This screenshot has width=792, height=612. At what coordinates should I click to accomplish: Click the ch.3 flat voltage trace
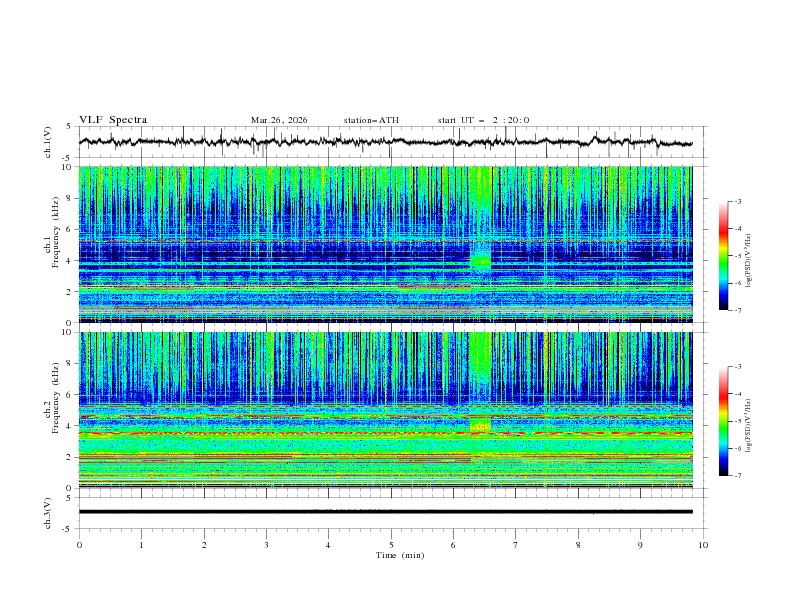pos(385,512)
